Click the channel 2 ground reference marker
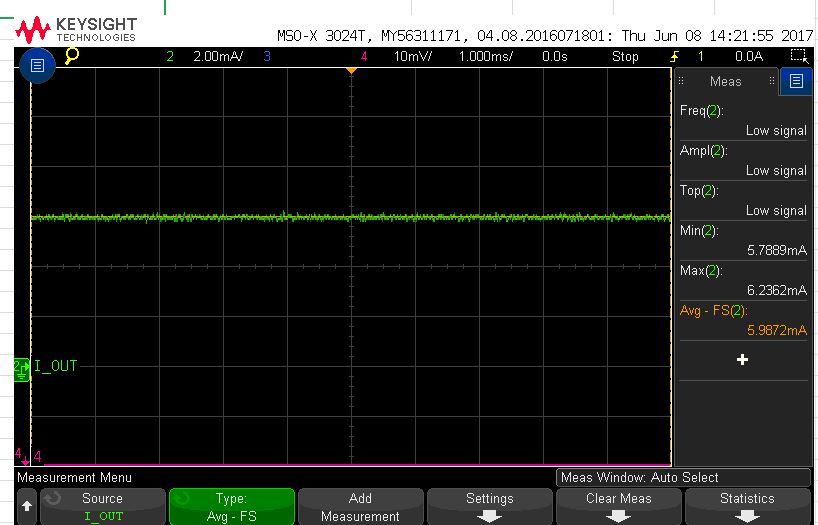This screenshot has width=818, height=525. click(21, 369)
